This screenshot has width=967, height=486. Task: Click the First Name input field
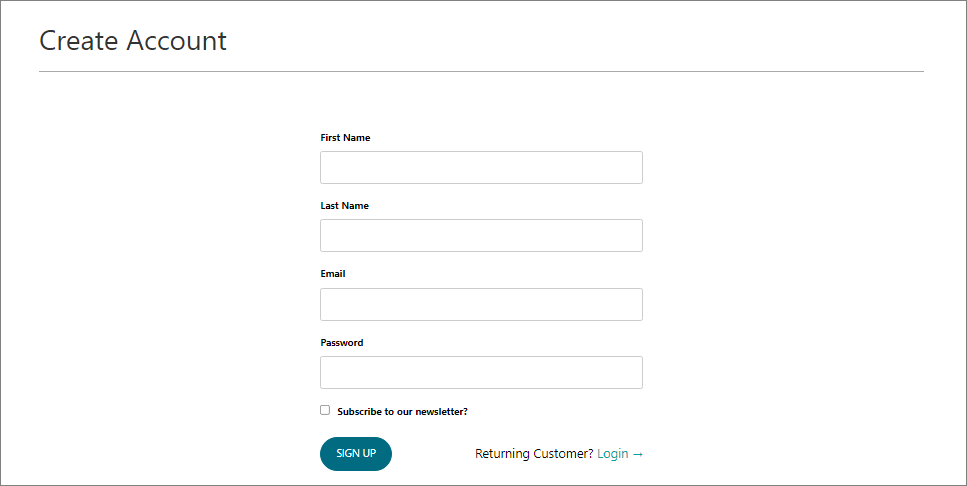pos(481,167)
